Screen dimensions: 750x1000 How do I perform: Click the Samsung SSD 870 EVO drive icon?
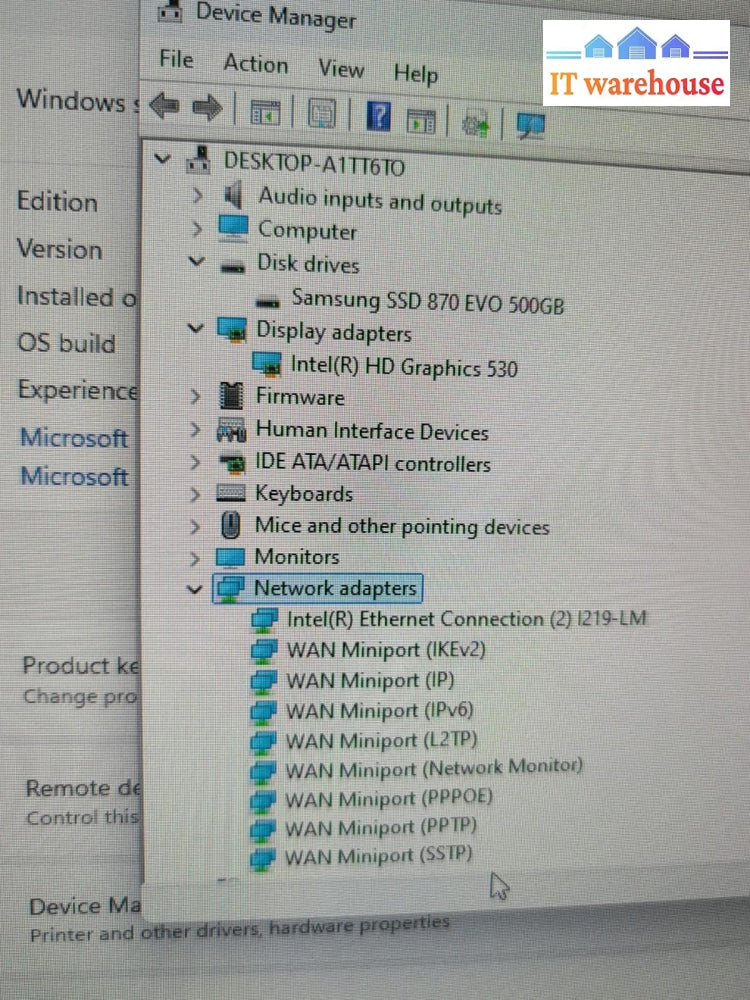click(x=267, y=300)
